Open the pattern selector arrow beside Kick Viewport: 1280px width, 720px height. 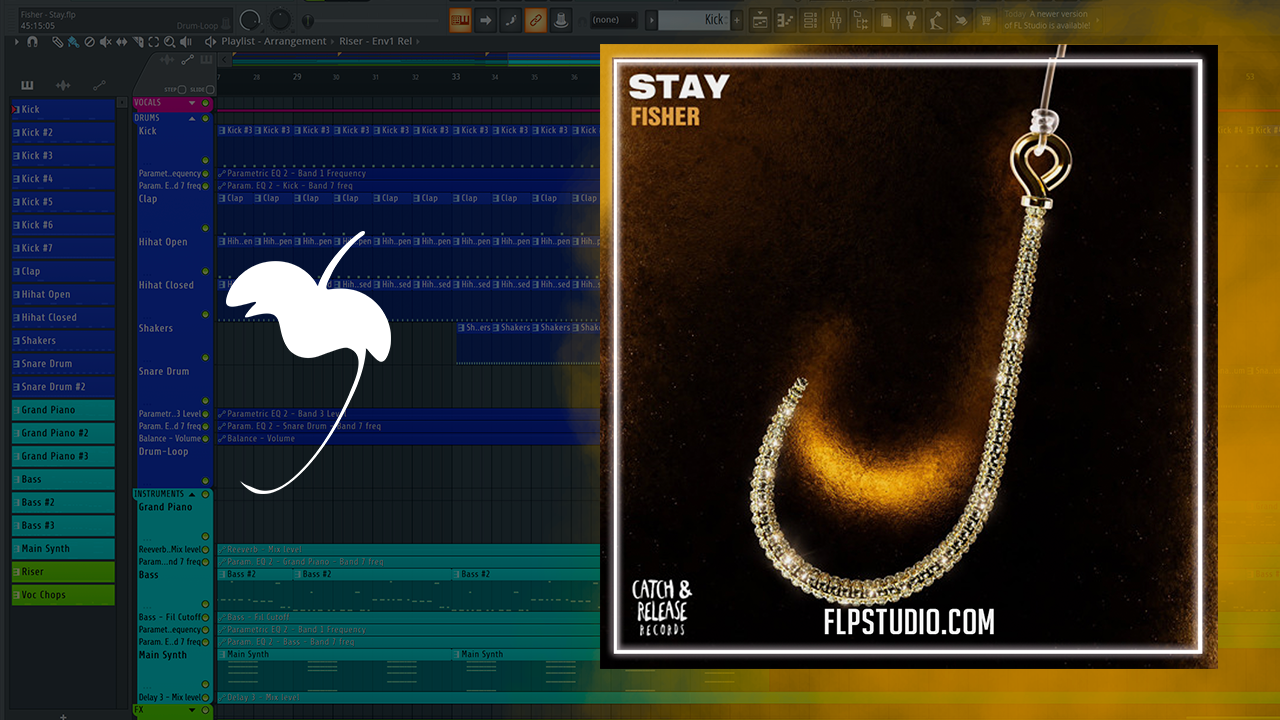click(652, 19)
